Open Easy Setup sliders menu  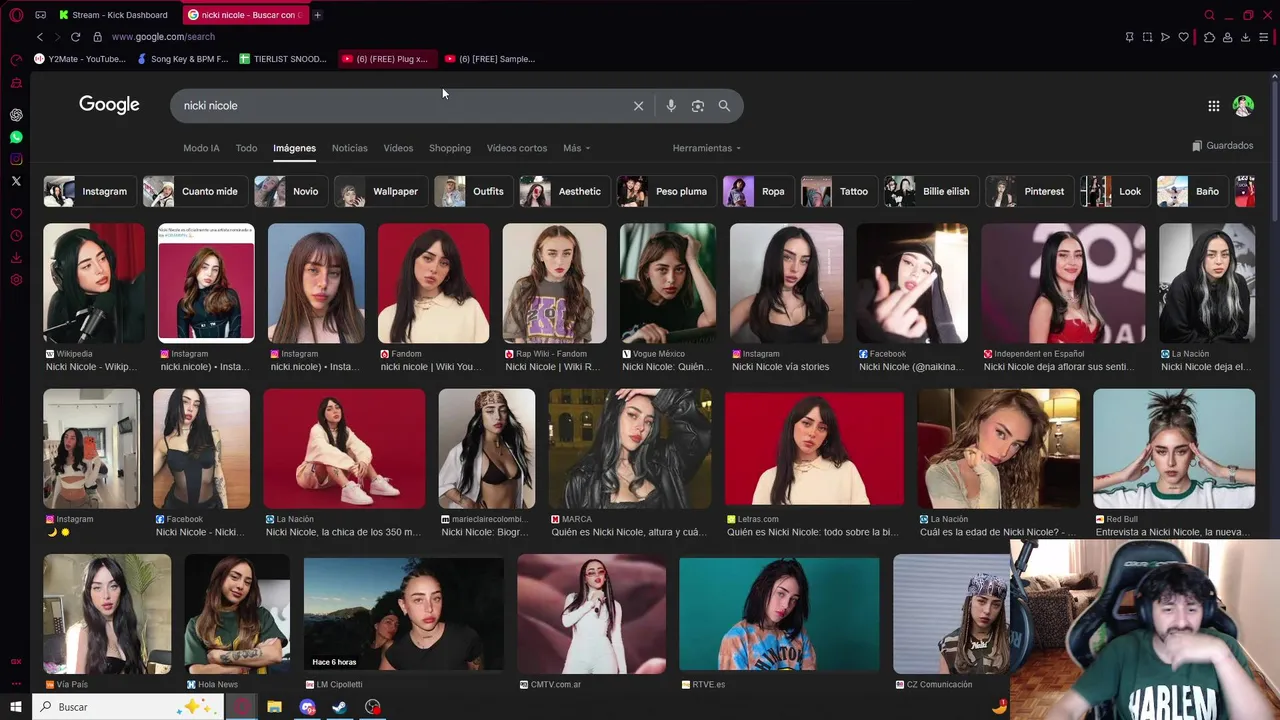pos(1264,37)
